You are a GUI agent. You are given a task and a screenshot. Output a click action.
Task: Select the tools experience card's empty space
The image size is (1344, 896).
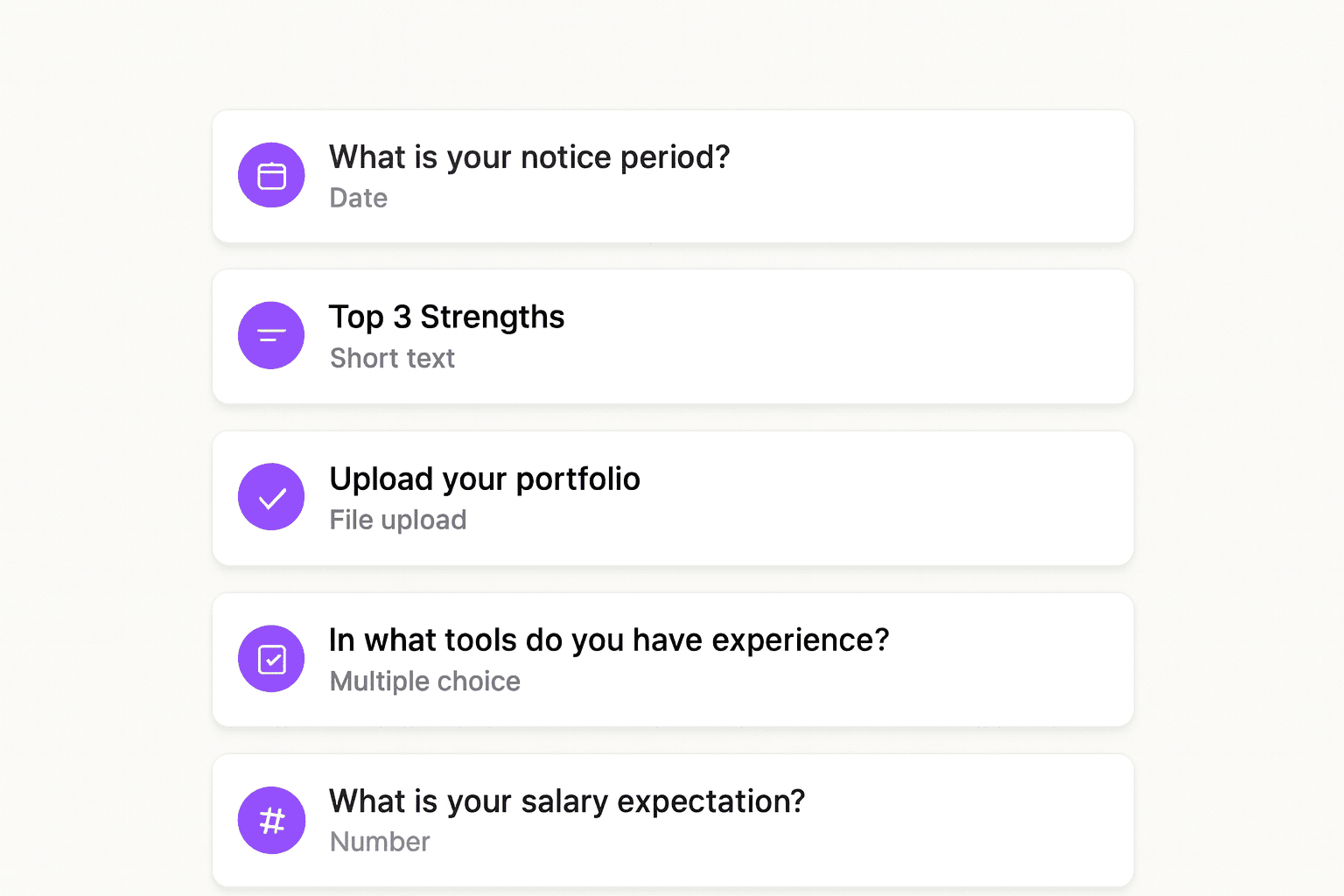[x=1006, y=661]
